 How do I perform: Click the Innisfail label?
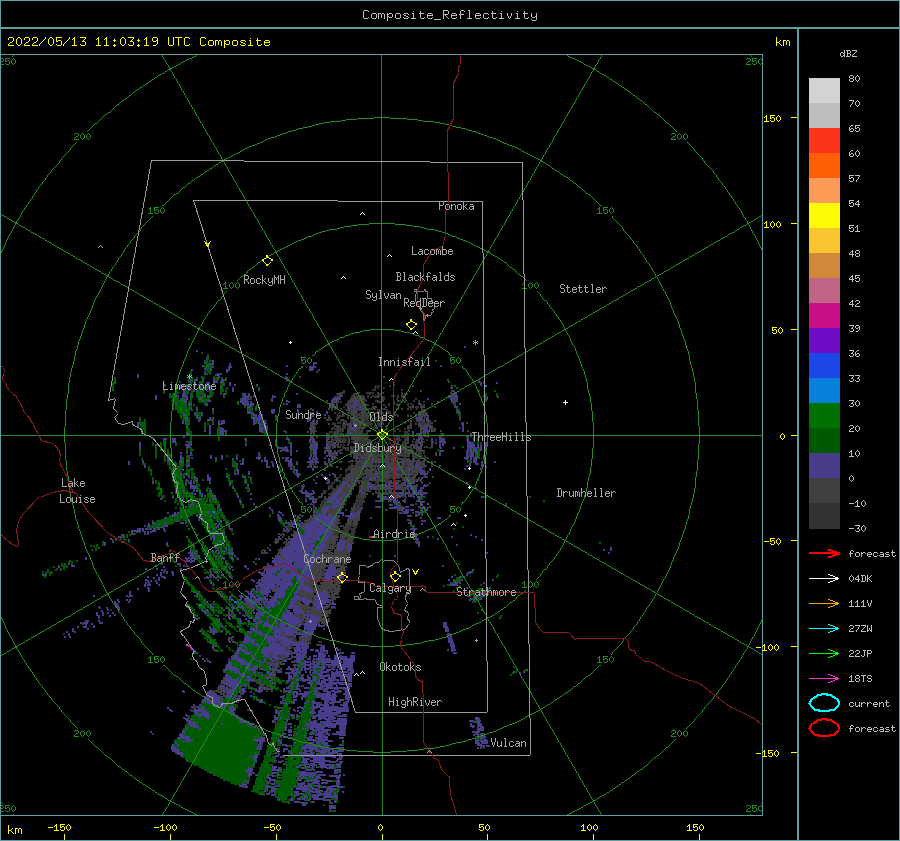[404, 362]
